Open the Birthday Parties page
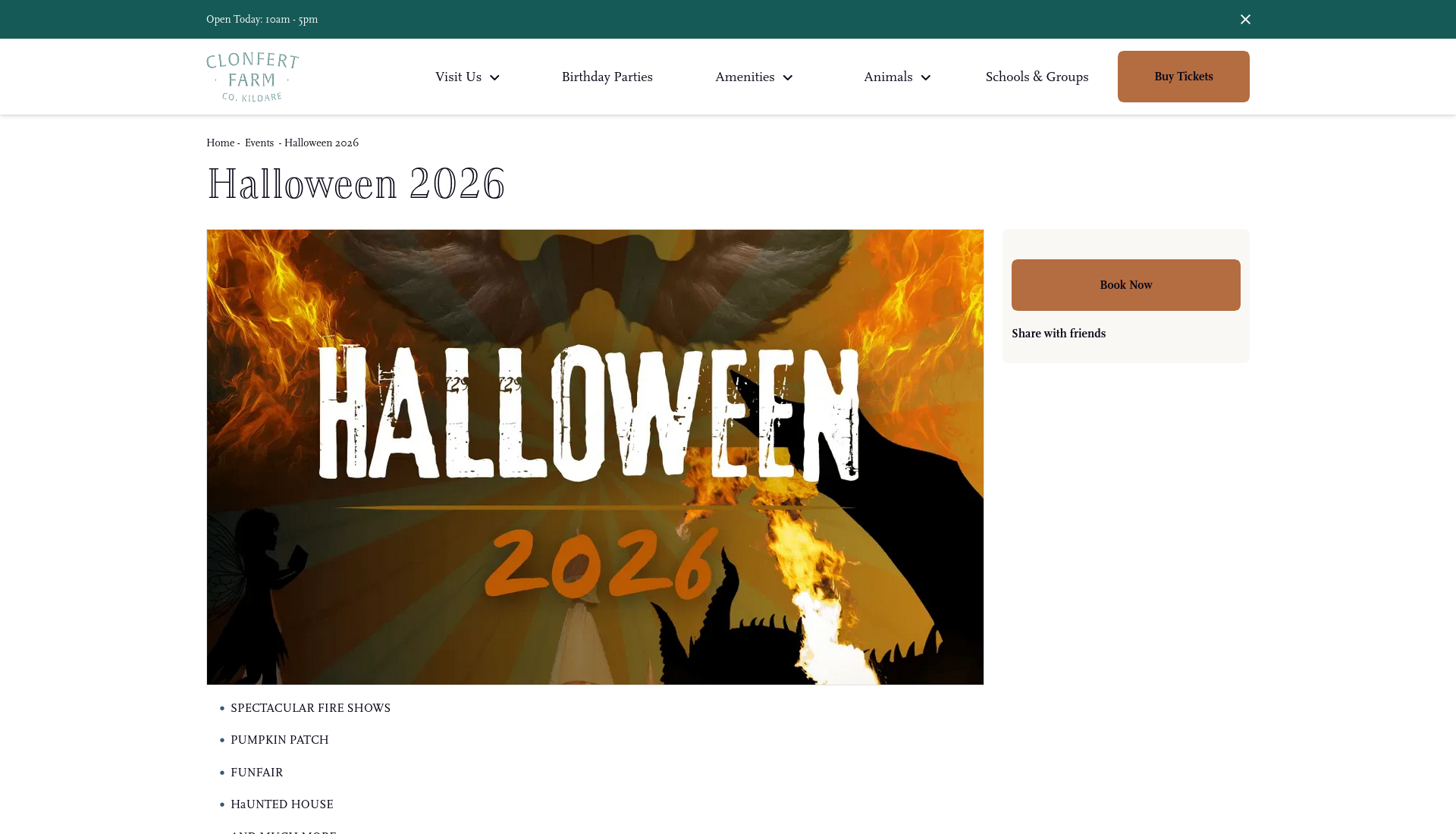 [607, 77]
